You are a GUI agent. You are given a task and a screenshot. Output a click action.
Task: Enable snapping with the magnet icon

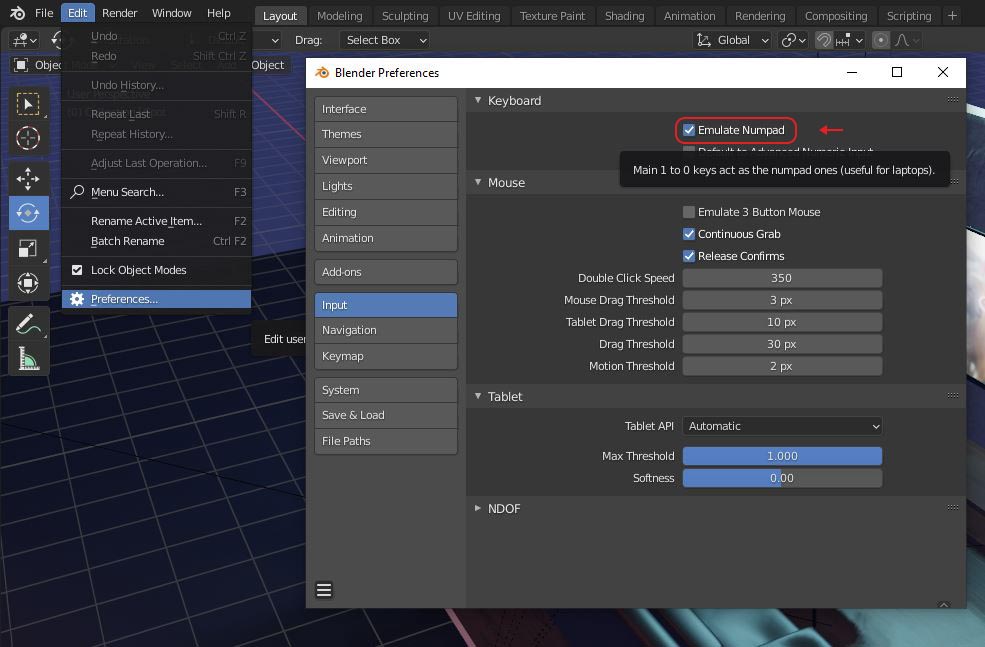pos(822,40)
